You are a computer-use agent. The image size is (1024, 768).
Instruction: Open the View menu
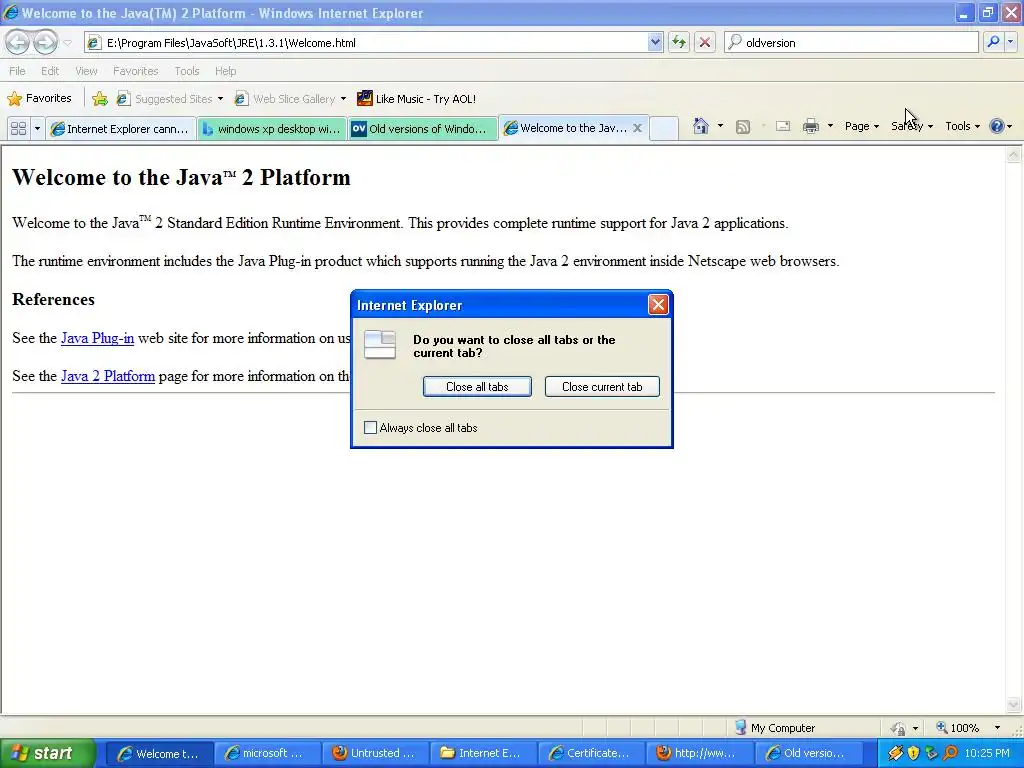tap(86, 71)
